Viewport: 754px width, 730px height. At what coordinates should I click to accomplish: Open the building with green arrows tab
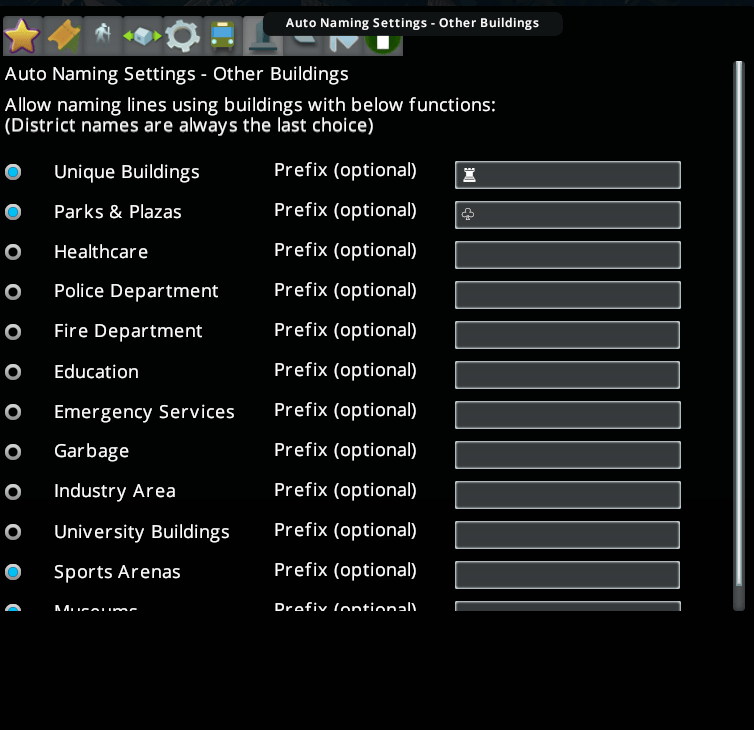click(142, 36)
